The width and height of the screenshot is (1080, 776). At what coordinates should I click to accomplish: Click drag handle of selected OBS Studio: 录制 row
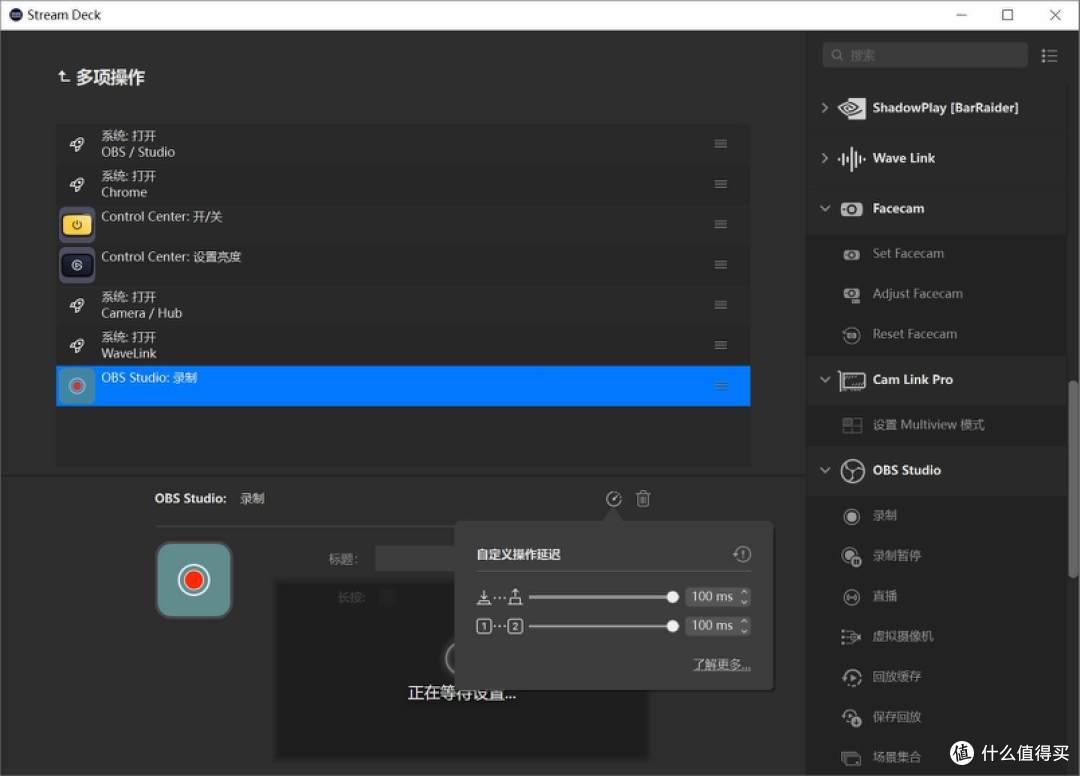click(720, 386)
